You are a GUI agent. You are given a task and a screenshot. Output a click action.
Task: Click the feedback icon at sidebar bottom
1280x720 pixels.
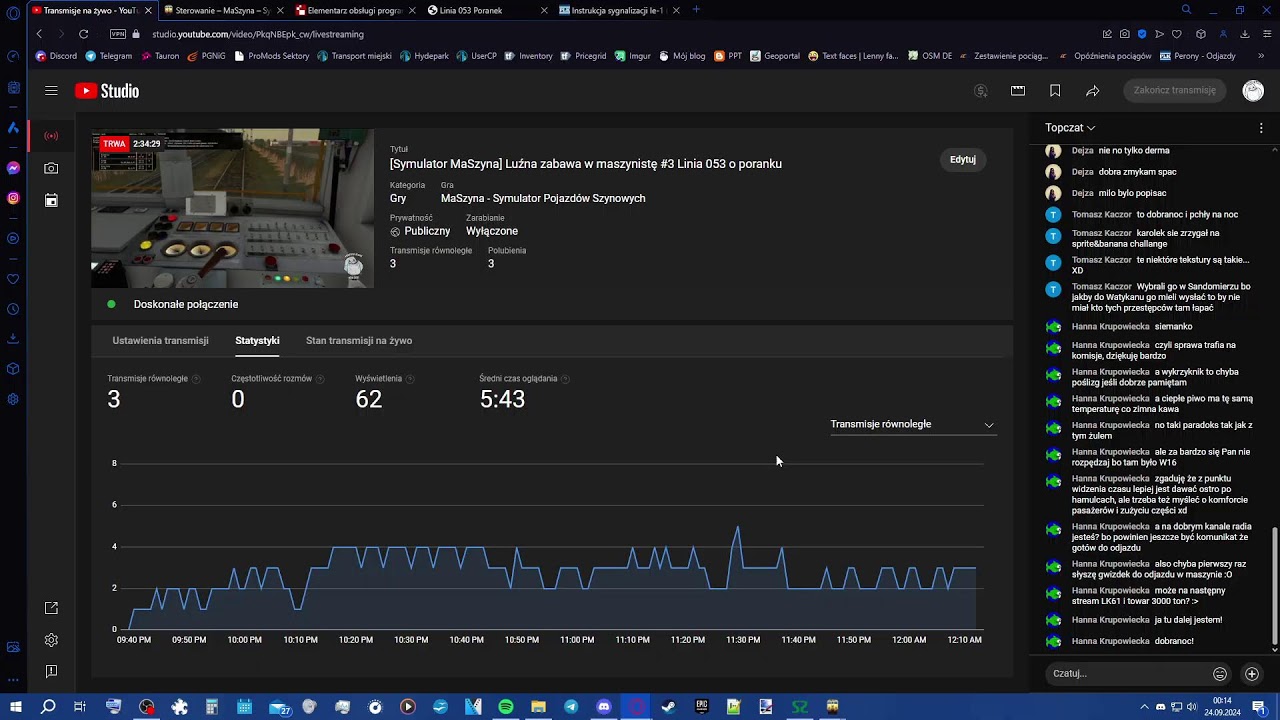[51, 672]
